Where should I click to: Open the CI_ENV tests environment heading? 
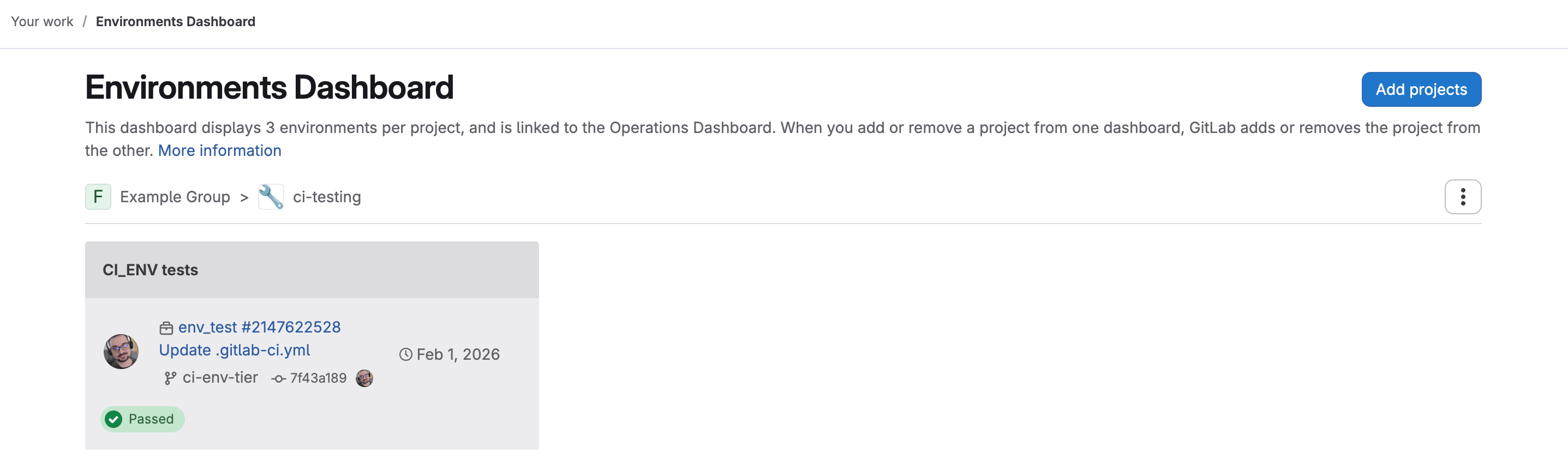[x=151, y=270]
